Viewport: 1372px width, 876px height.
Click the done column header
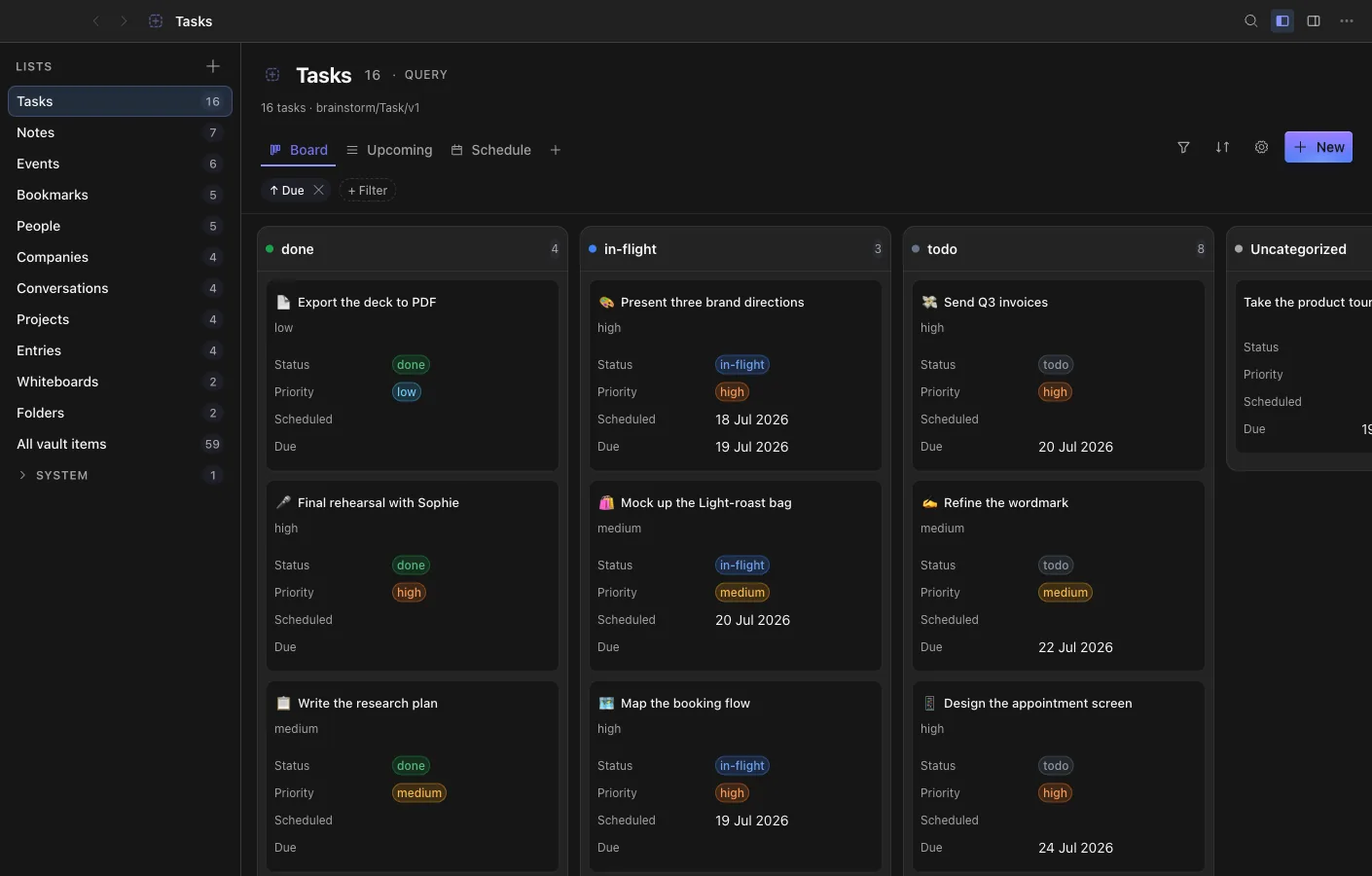pos(413,249)
